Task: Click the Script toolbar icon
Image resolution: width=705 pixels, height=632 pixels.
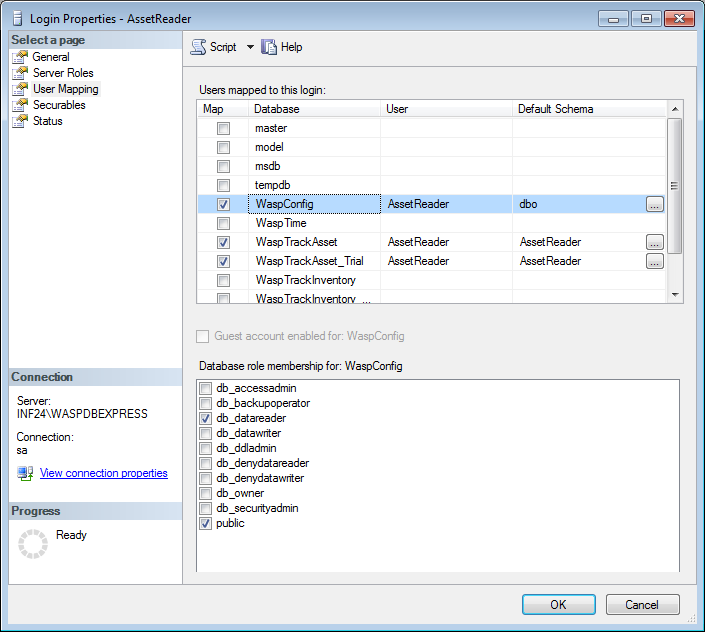Action: pos(198,47)
